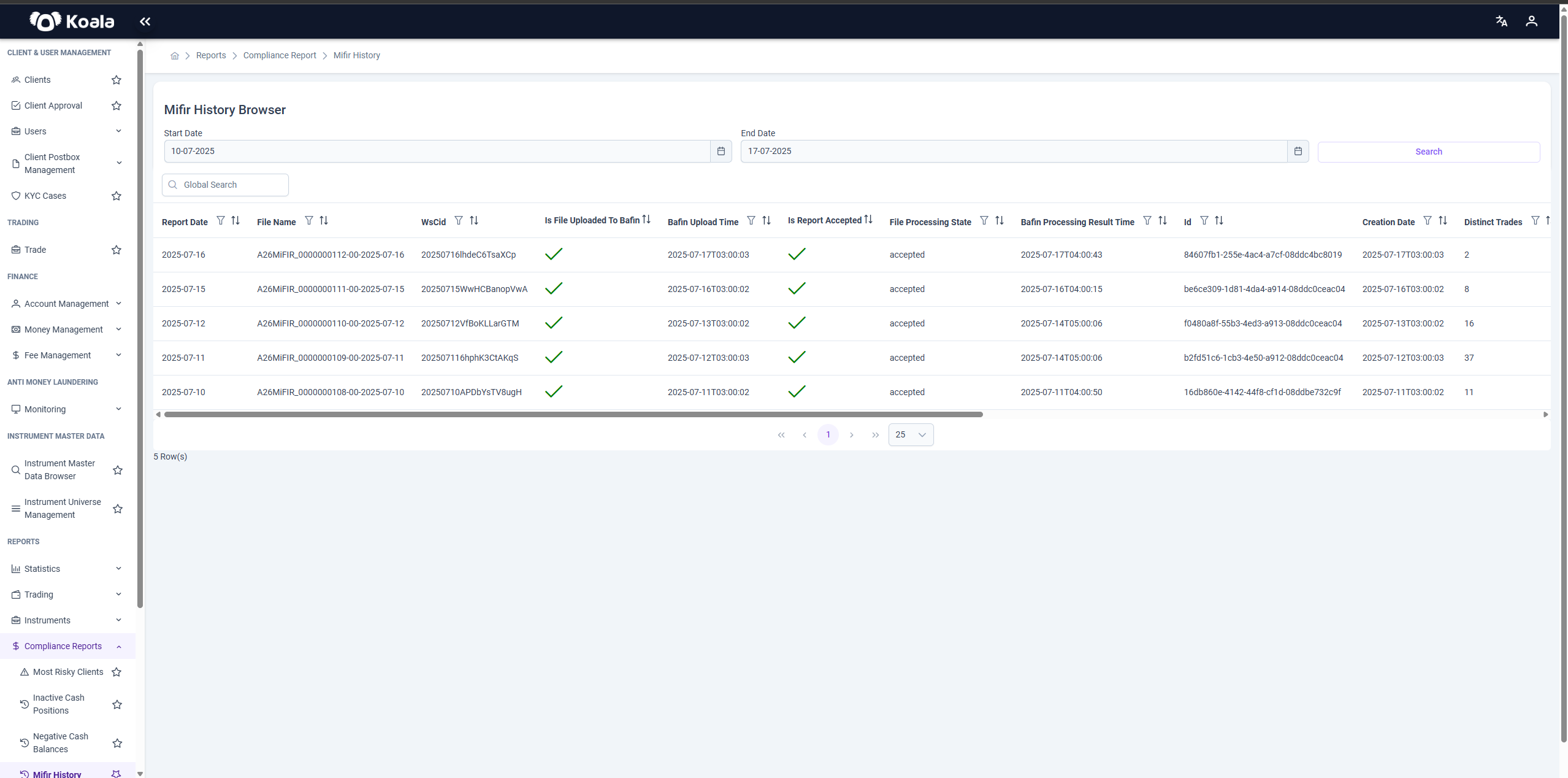The height and width of the screenshot is (778, 1568).
Task: Open the Start Date calendar picker
Action: pos(721,152)
